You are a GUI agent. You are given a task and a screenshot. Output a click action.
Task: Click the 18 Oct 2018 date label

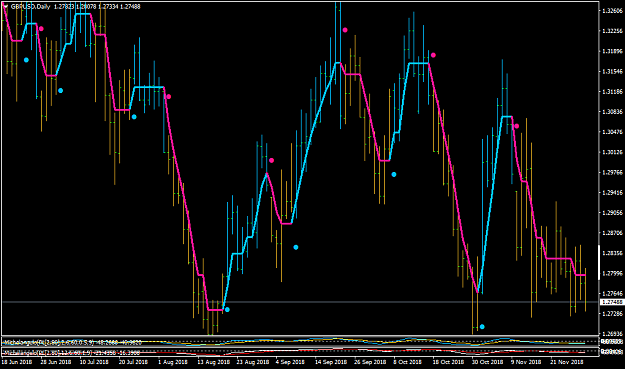pyautogui.click(x=448, y=362)
